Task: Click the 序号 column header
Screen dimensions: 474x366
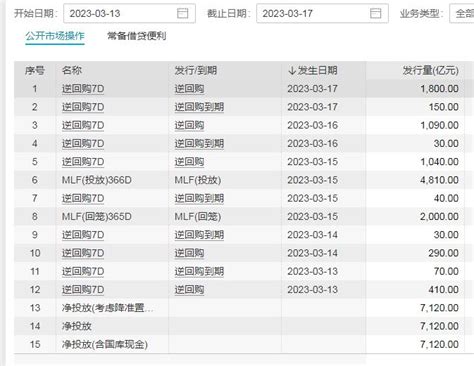Action: click(35, 70)
